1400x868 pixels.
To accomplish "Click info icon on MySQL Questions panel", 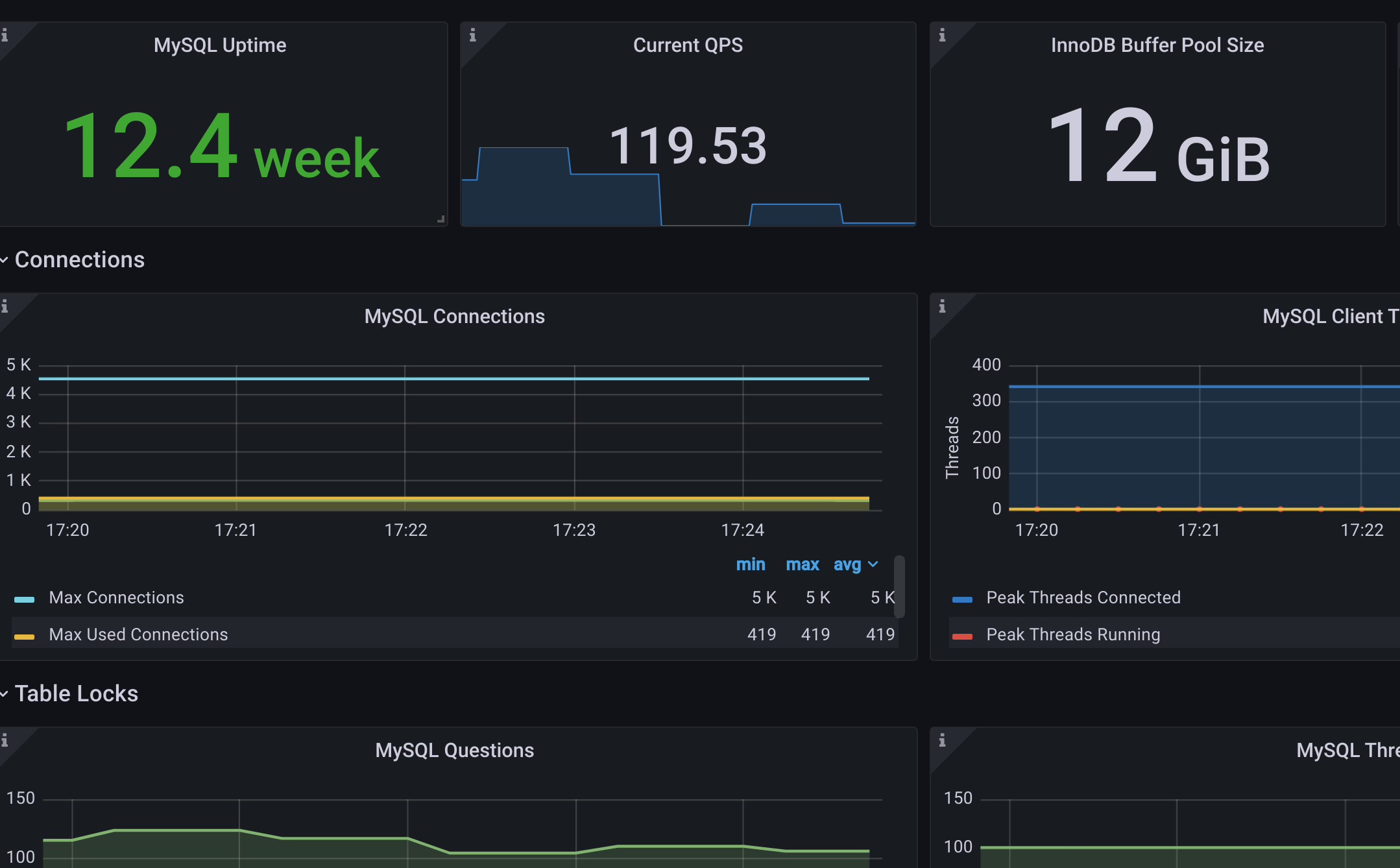I will [x=5, y=740].
